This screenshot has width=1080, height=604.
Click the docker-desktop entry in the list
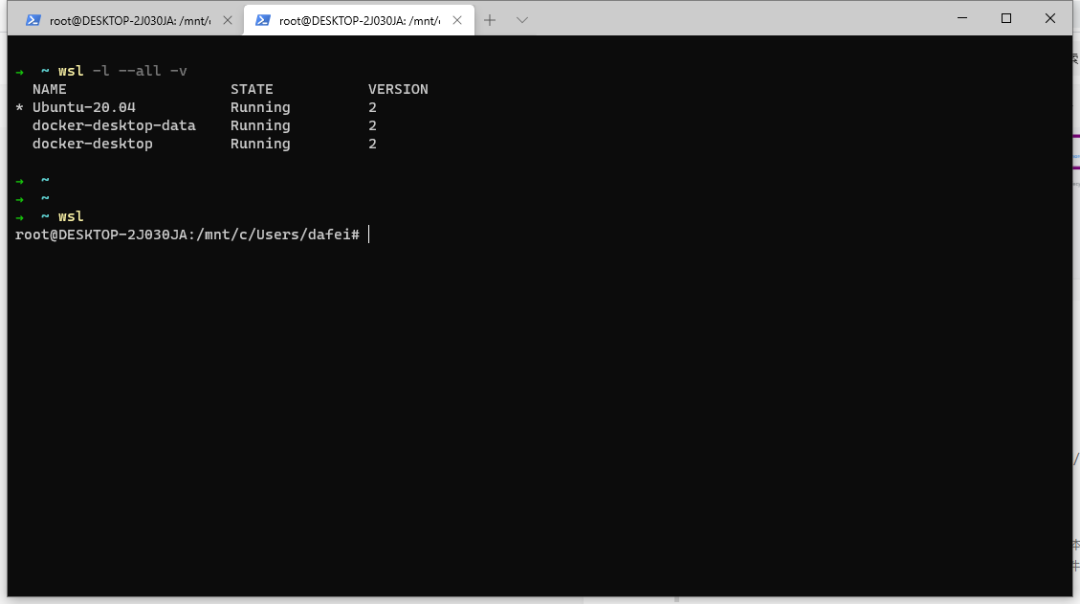tap(92, 143)
